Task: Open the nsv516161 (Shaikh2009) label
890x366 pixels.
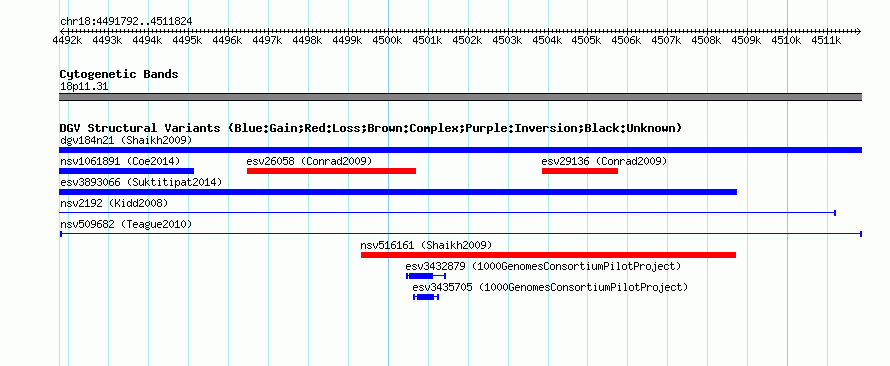Action: point(426,245)
